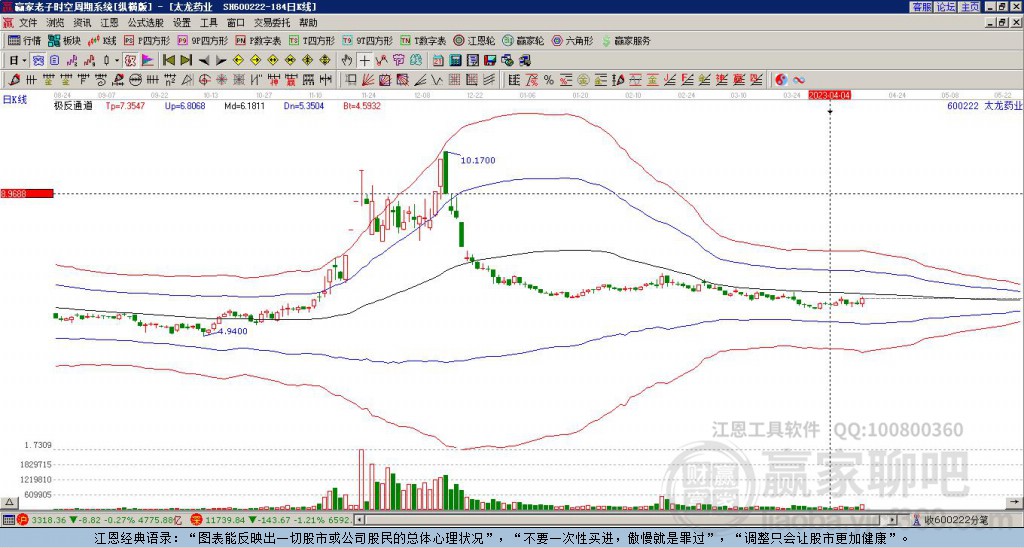Open the calendar 21 icon

[x=438, y=60]
